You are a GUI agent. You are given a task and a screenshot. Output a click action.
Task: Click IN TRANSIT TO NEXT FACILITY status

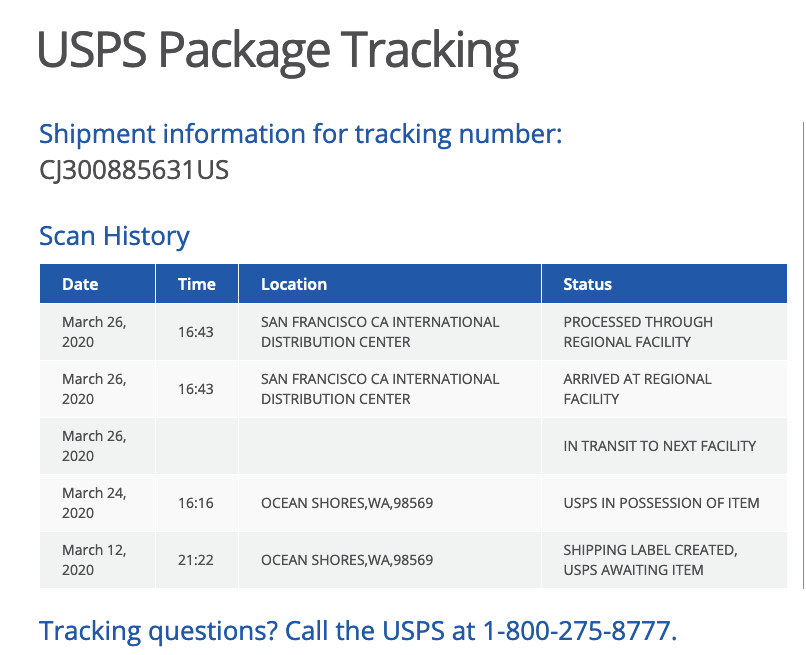[x=660, y=446]
